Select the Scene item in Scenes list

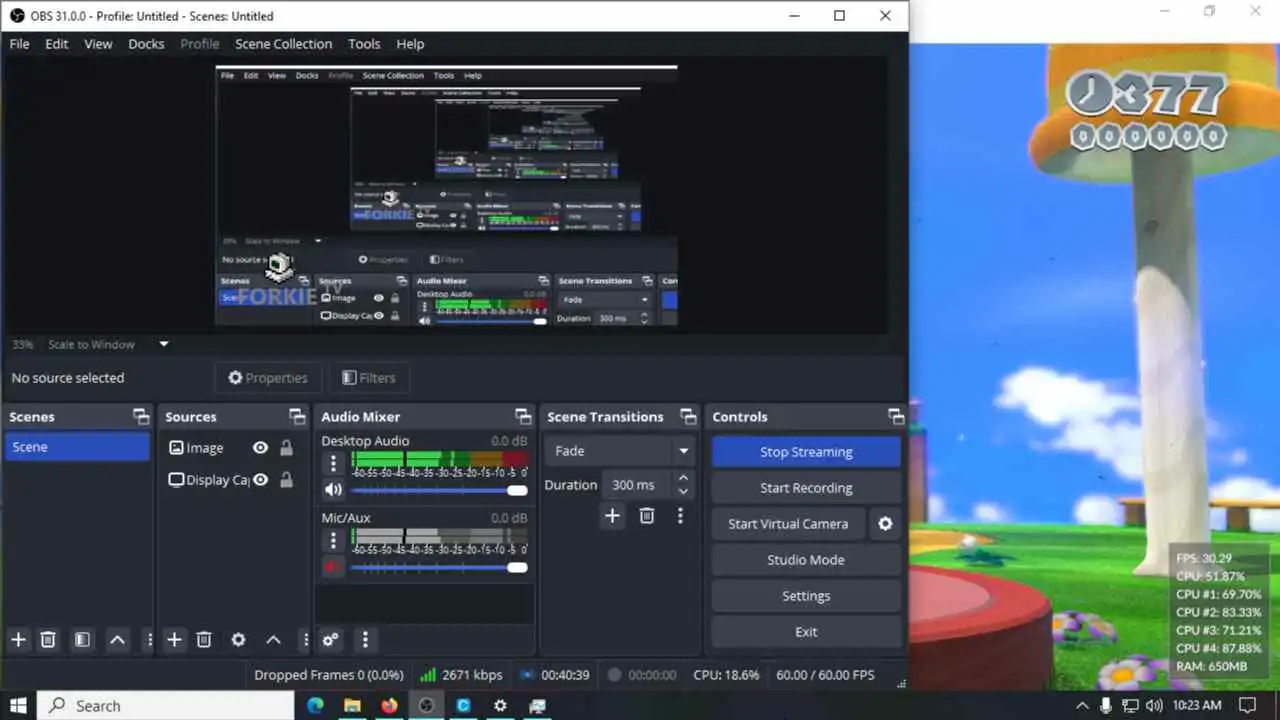tap(77, 447)
